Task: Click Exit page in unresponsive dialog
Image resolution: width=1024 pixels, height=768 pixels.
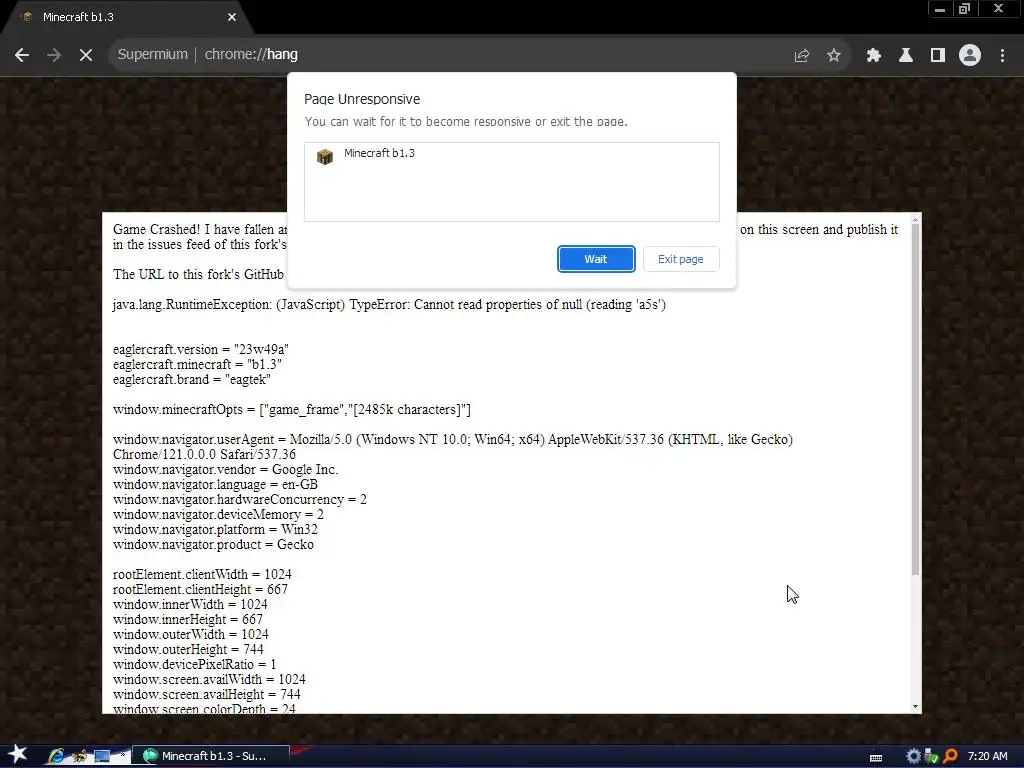Action: (680, 259)
